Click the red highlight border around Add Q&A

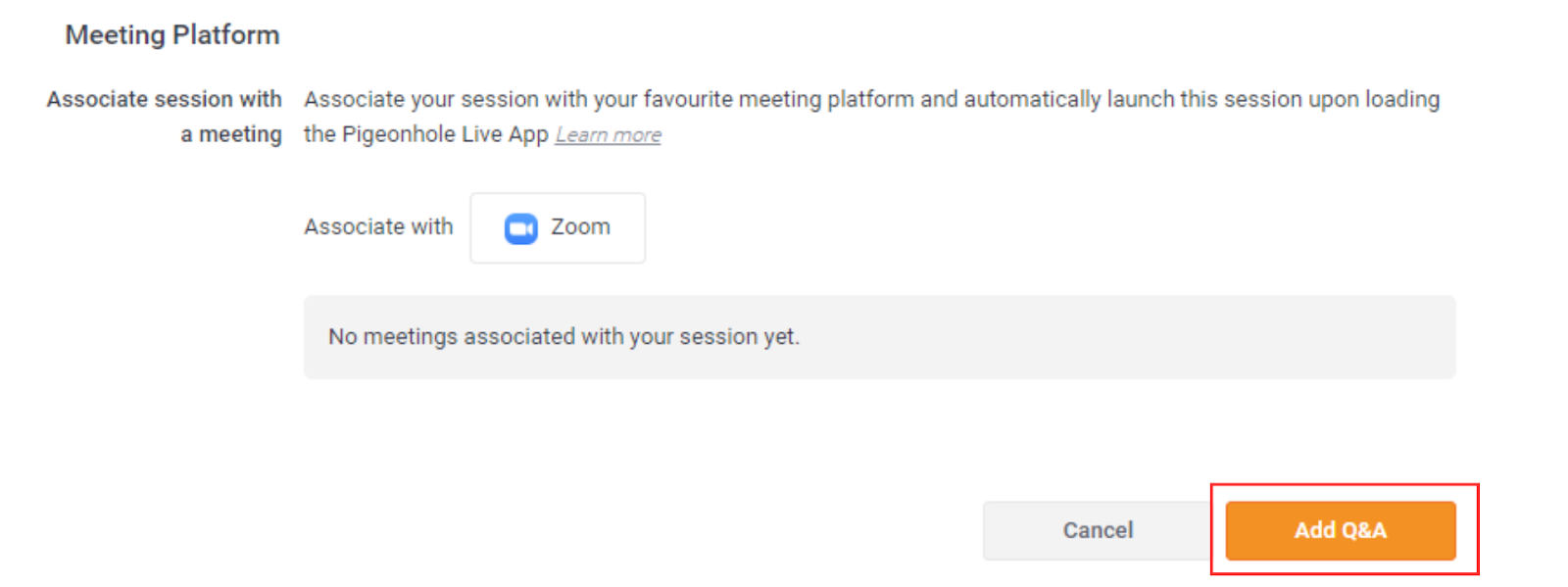click(x=1478, y=529)
